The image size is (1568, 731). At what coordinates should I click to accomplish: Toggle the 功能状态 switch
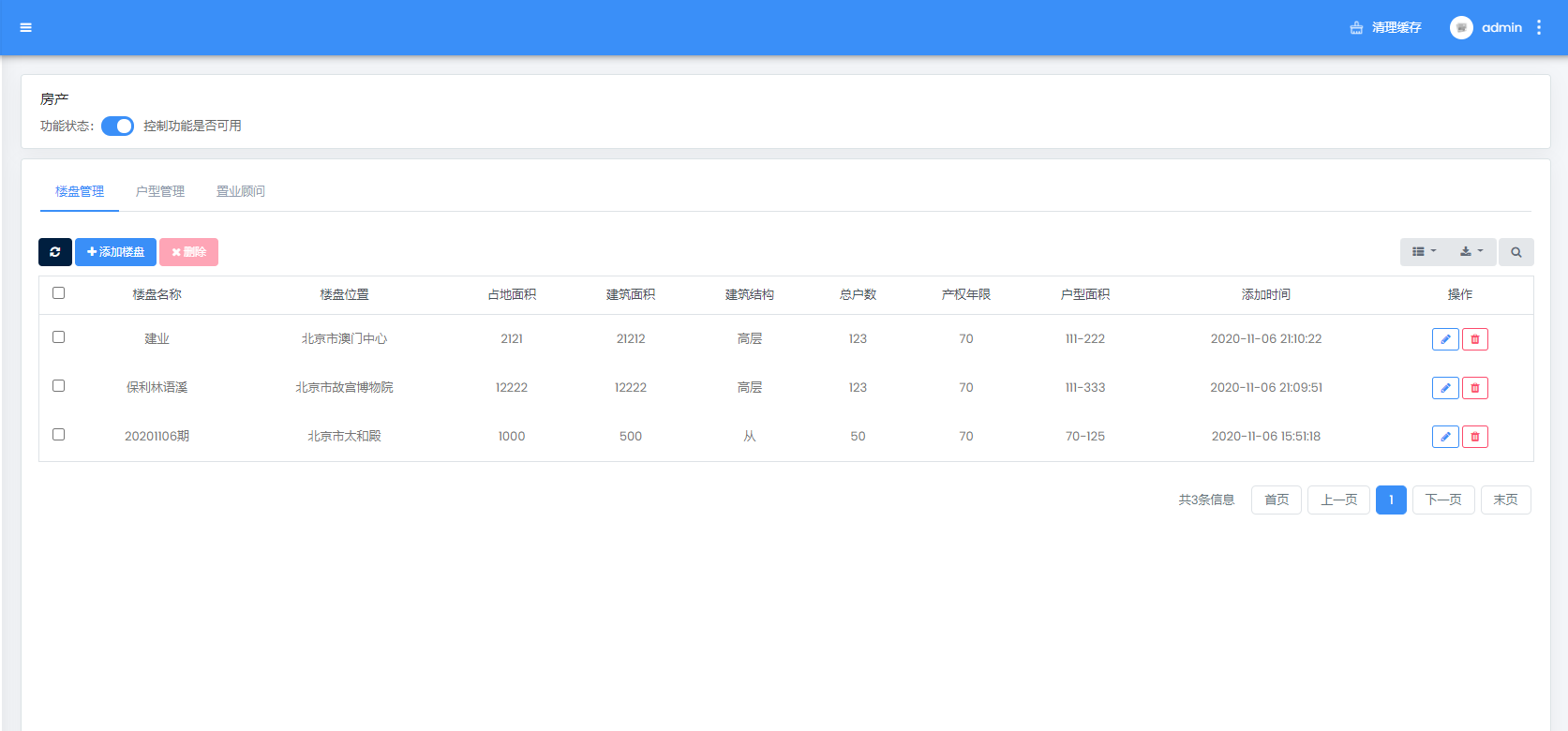pyautogui.click(x=118, y=126)
